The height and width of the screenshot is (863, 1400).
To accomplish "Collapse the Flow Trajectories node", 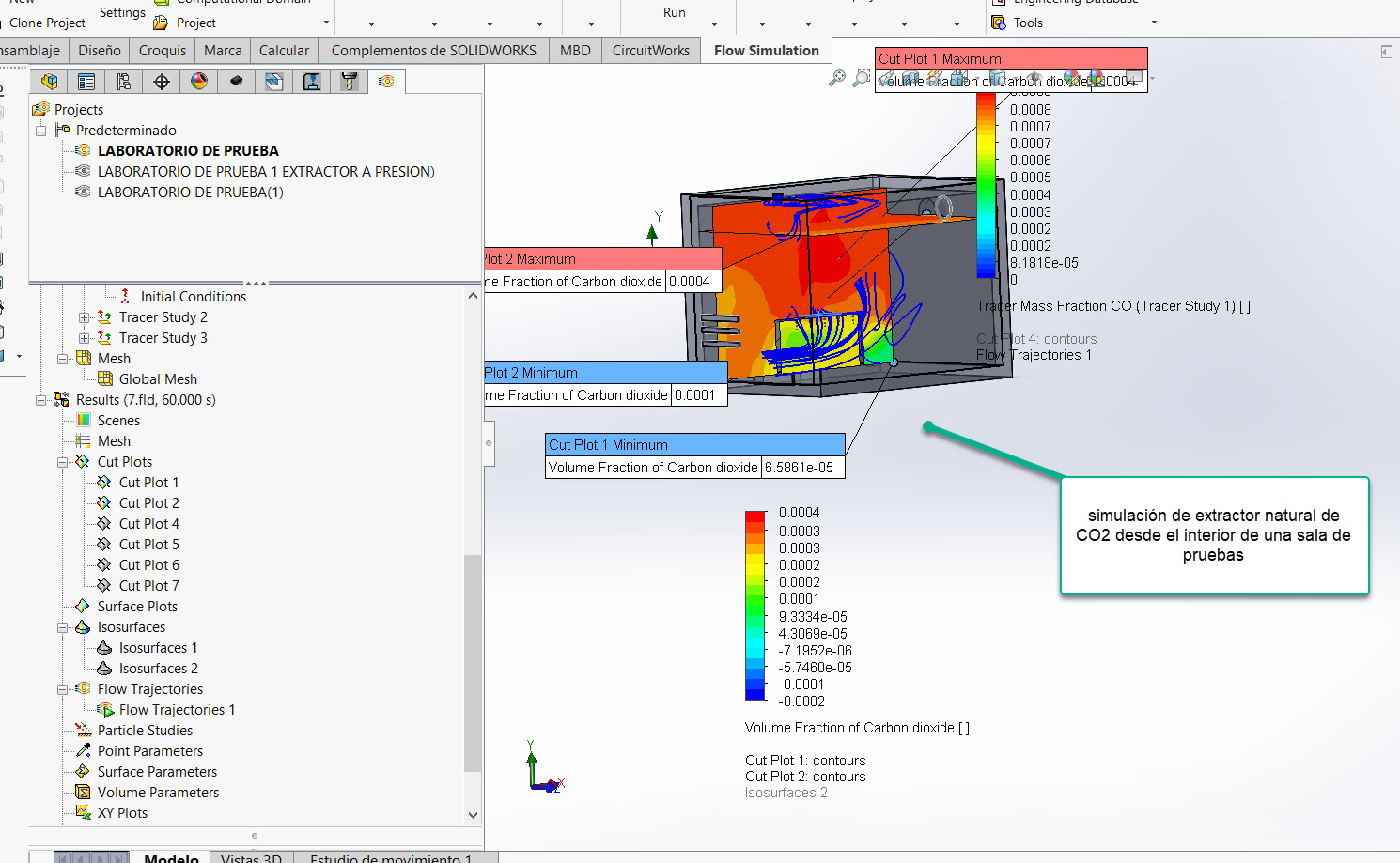I will point(62,689).
